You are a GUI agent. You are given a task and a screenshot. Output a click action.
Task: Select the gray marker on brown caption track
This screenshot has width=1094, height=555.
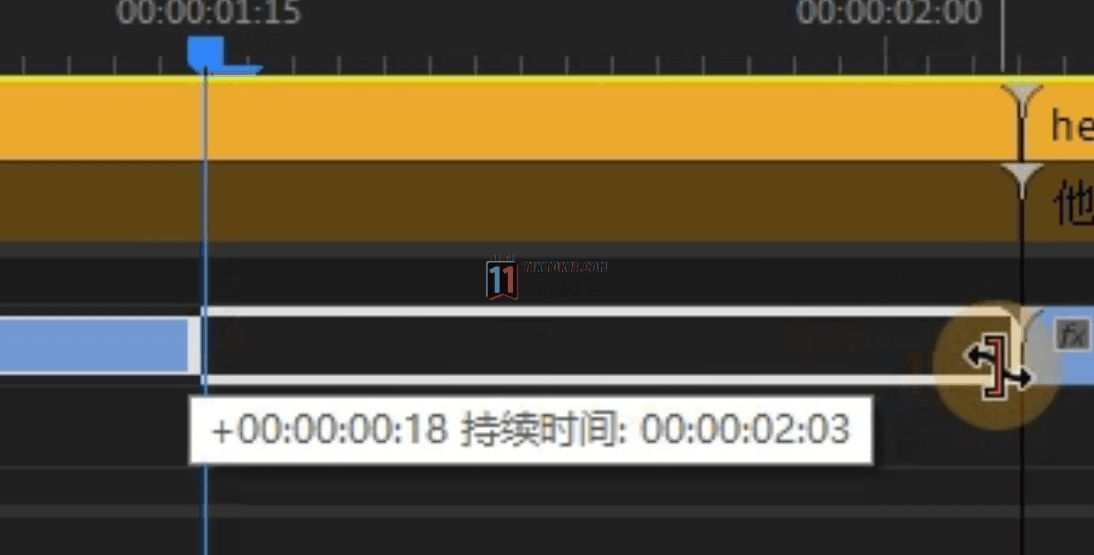(x=1021, y=180)
